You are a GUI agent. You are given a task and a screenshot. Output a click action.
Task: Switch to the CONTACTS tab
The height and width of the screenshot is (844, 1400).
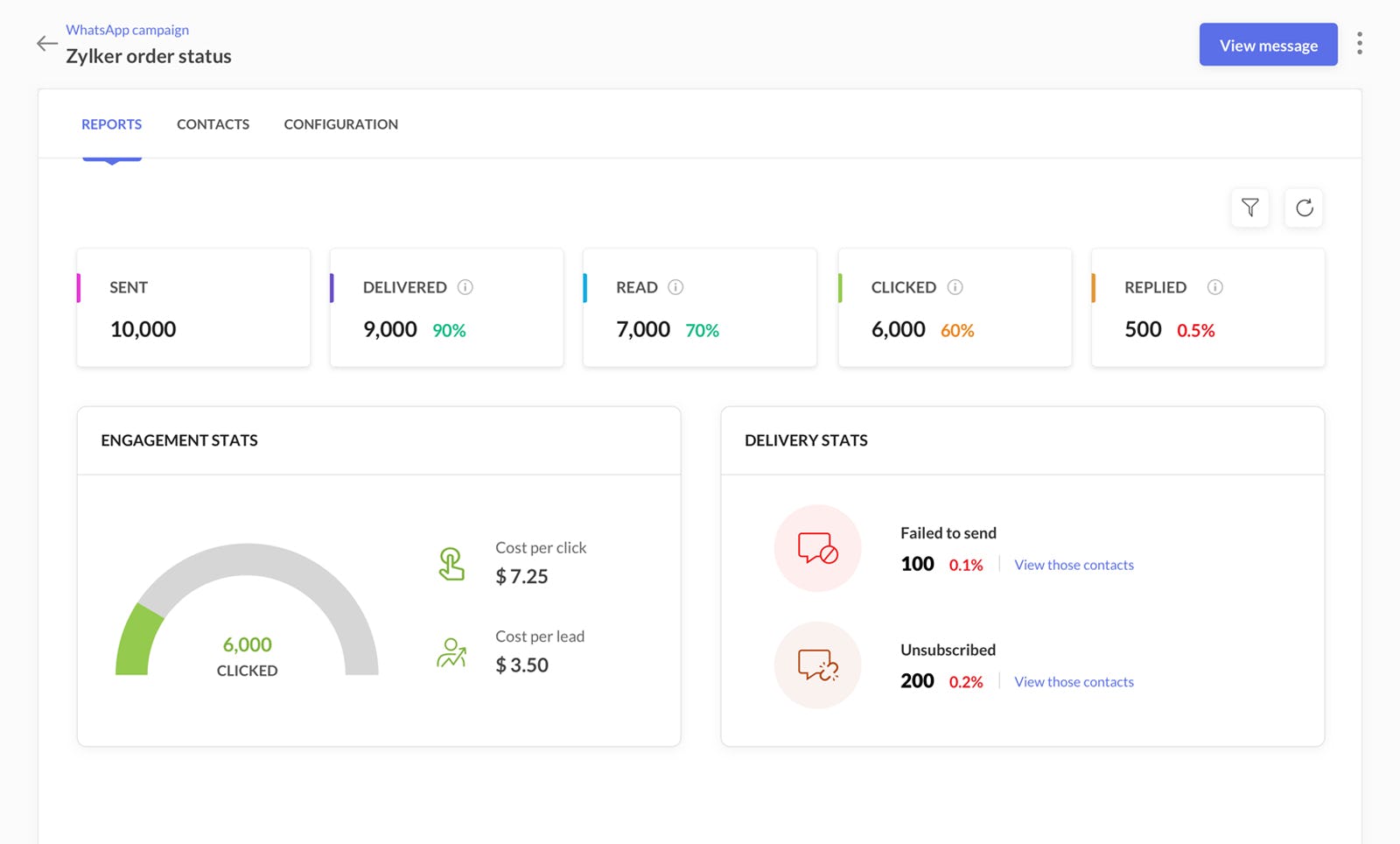pos(213,124)
